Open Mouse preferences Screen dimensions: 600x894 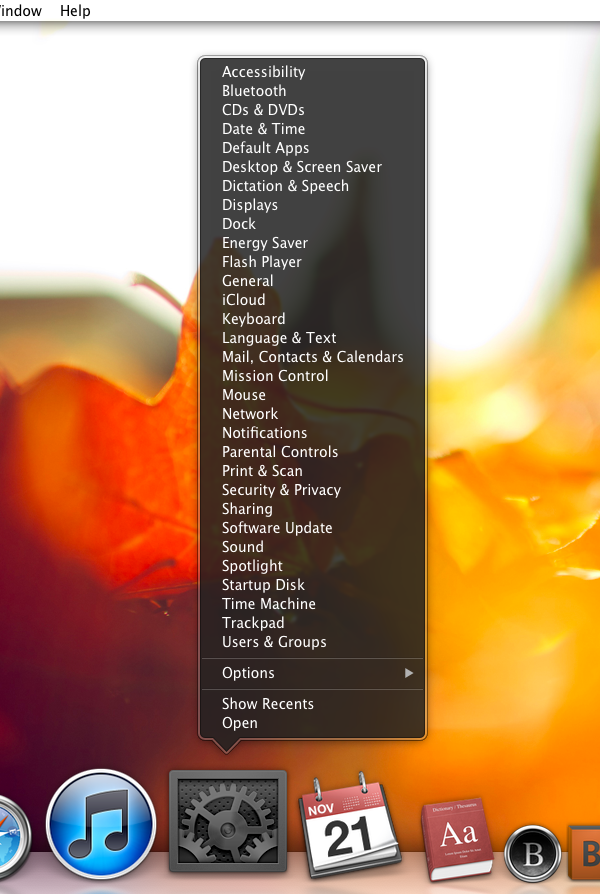[x=244, y=395]
